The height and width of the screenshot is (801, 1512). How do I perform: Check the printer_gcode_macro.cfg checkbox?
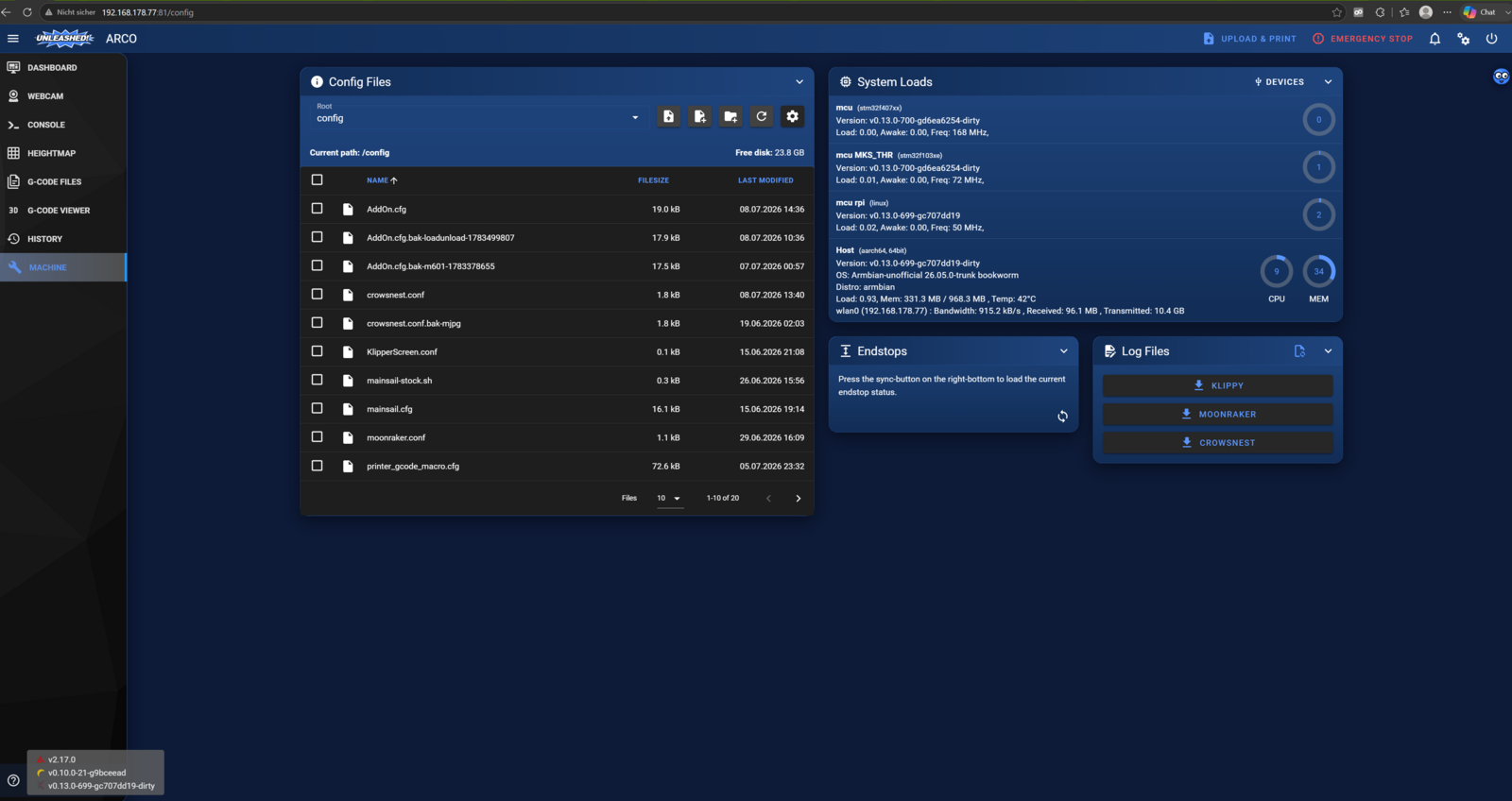point(317,466)
